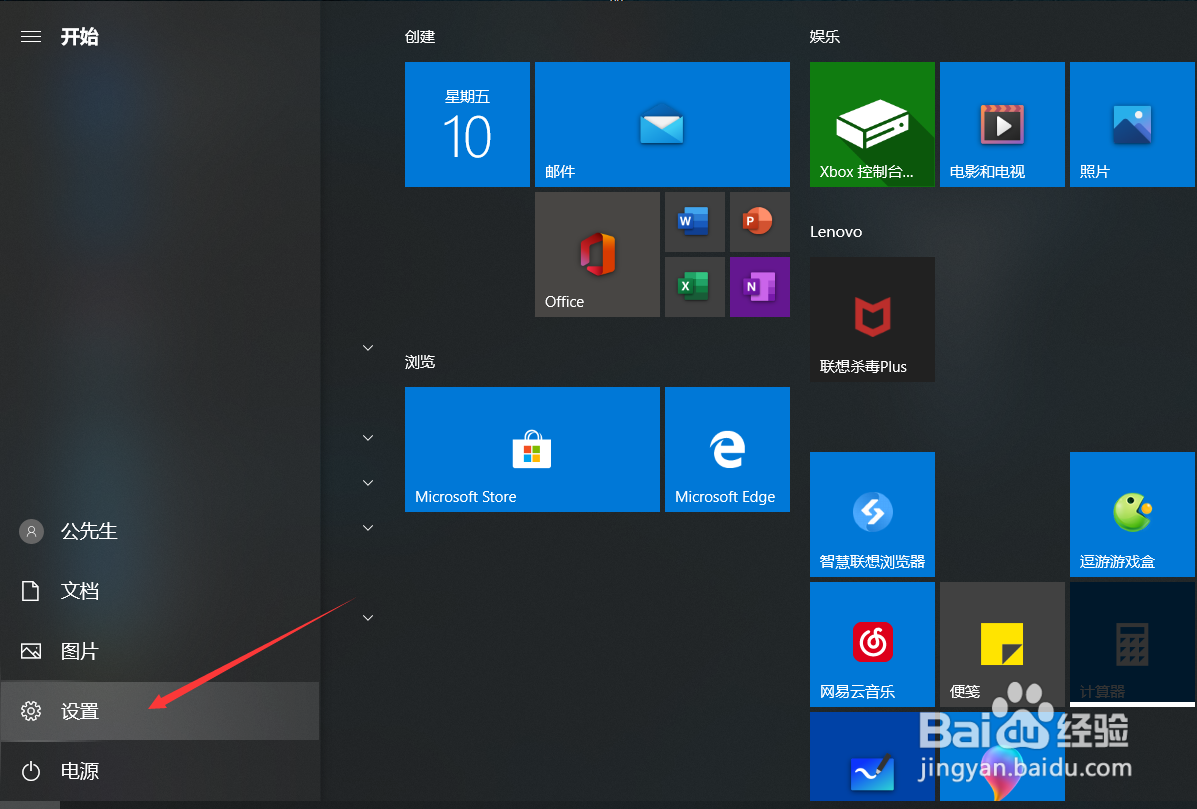1197x809 pixels.
Task: Open the 公先生 user account
Action: click(160, 531)
